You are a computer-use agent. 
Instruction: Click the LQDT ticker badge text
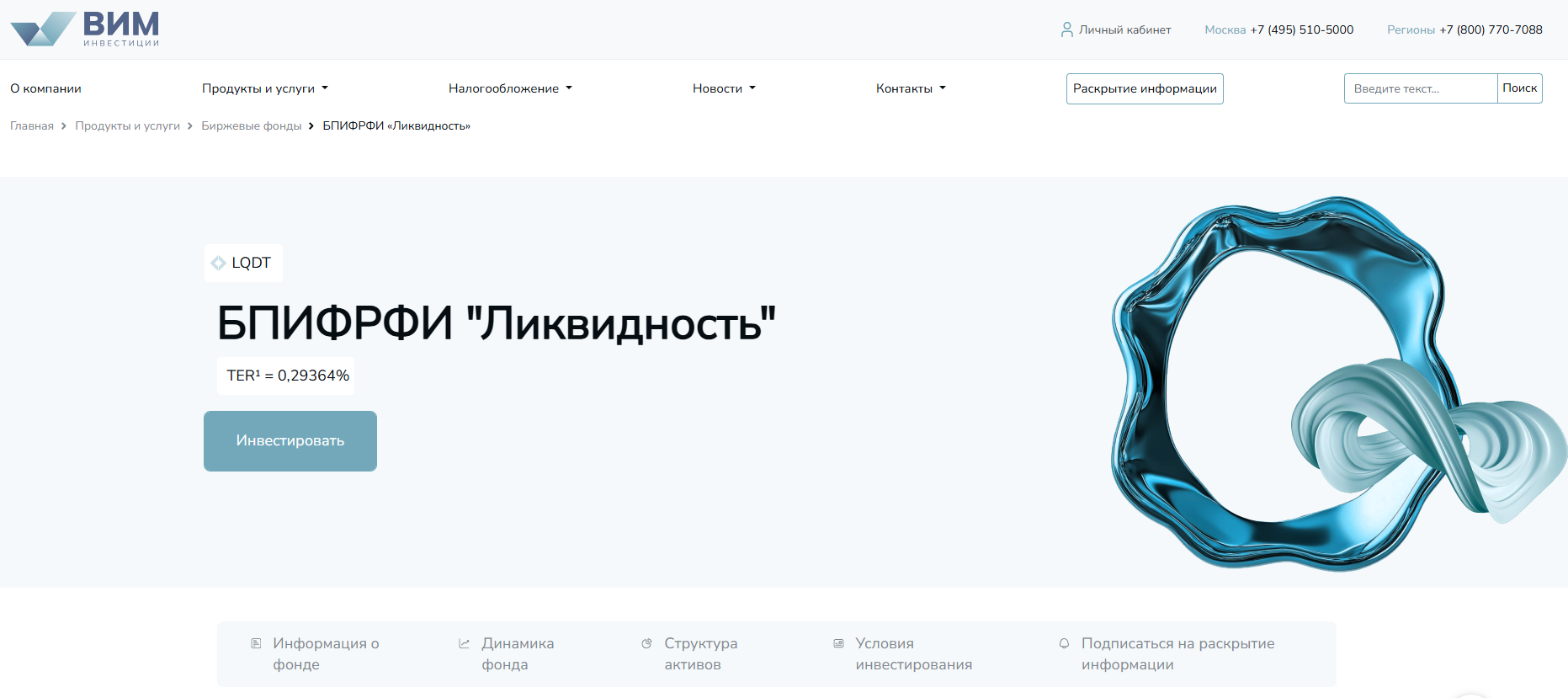(x=251, y=263)
